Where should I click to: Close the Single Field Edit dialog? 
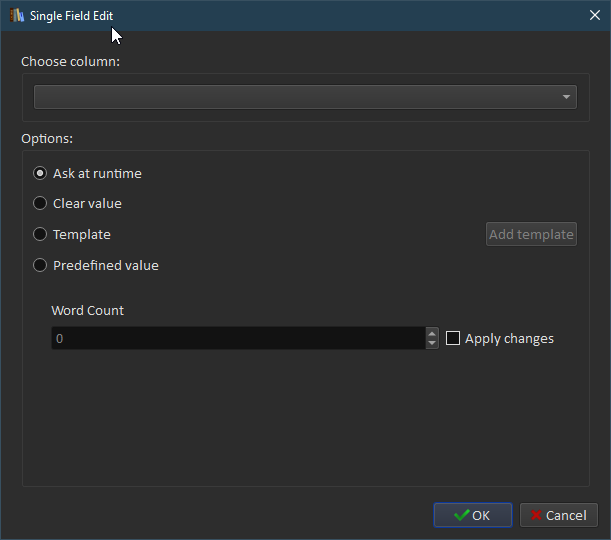[594, 15]
